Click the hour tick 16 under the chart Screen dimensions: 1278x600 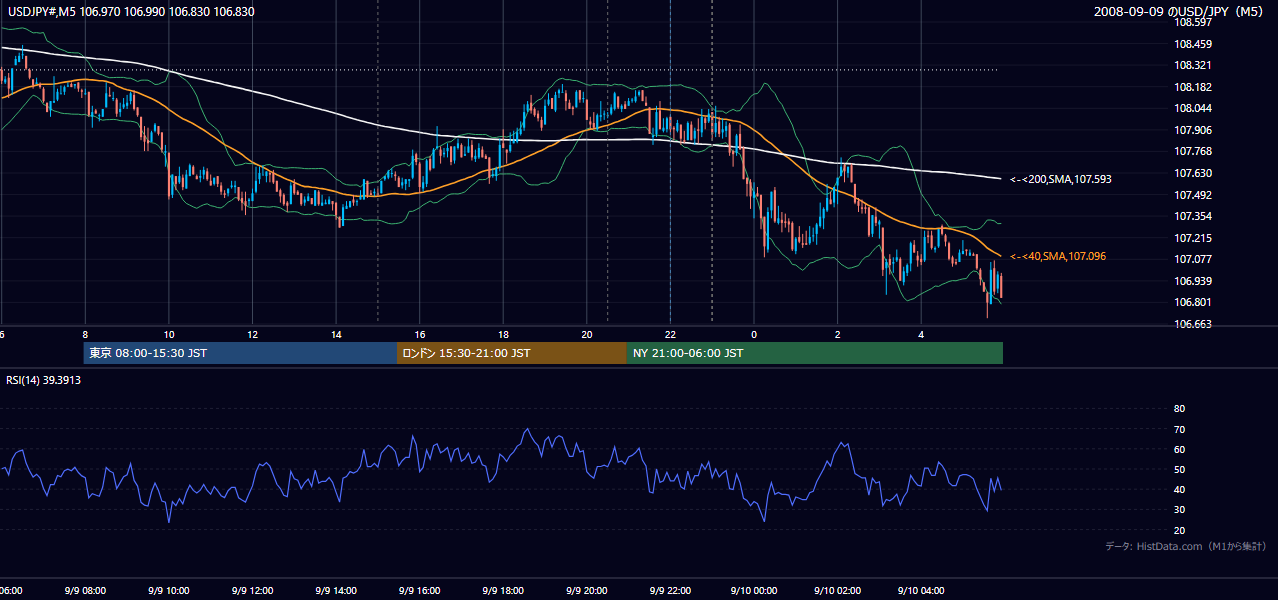(x=420, y=335)
